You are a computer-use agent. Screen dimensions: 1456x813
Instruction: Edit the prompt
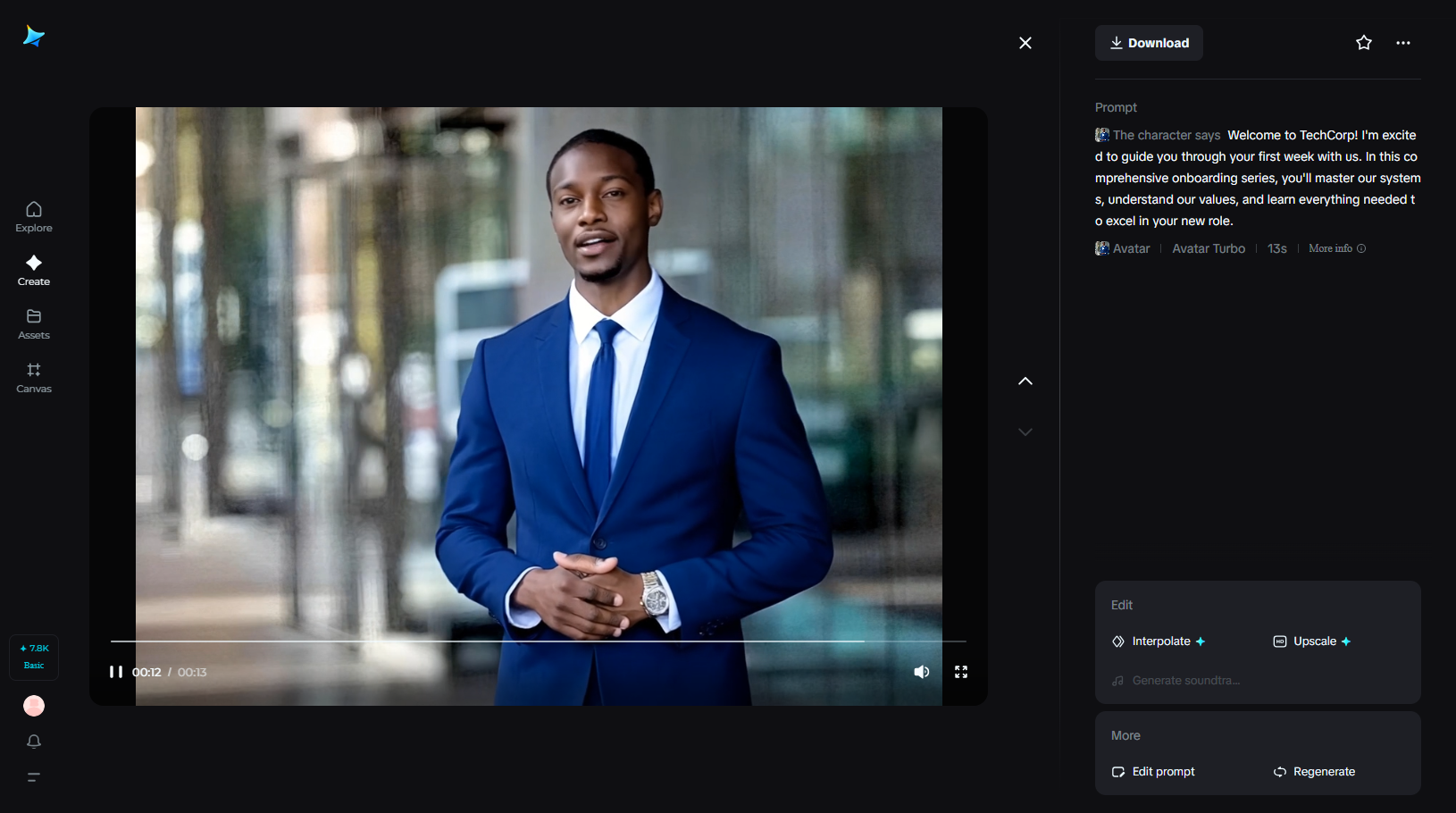pyautogui.click(x=1153, y=772)
